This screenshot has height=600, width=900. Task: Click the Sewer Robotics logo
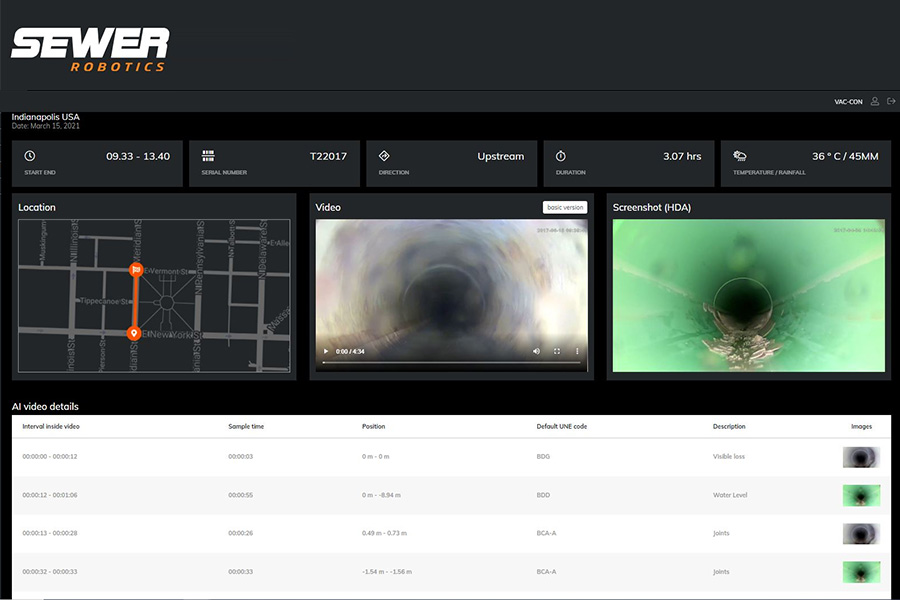(x=90, y=49)
